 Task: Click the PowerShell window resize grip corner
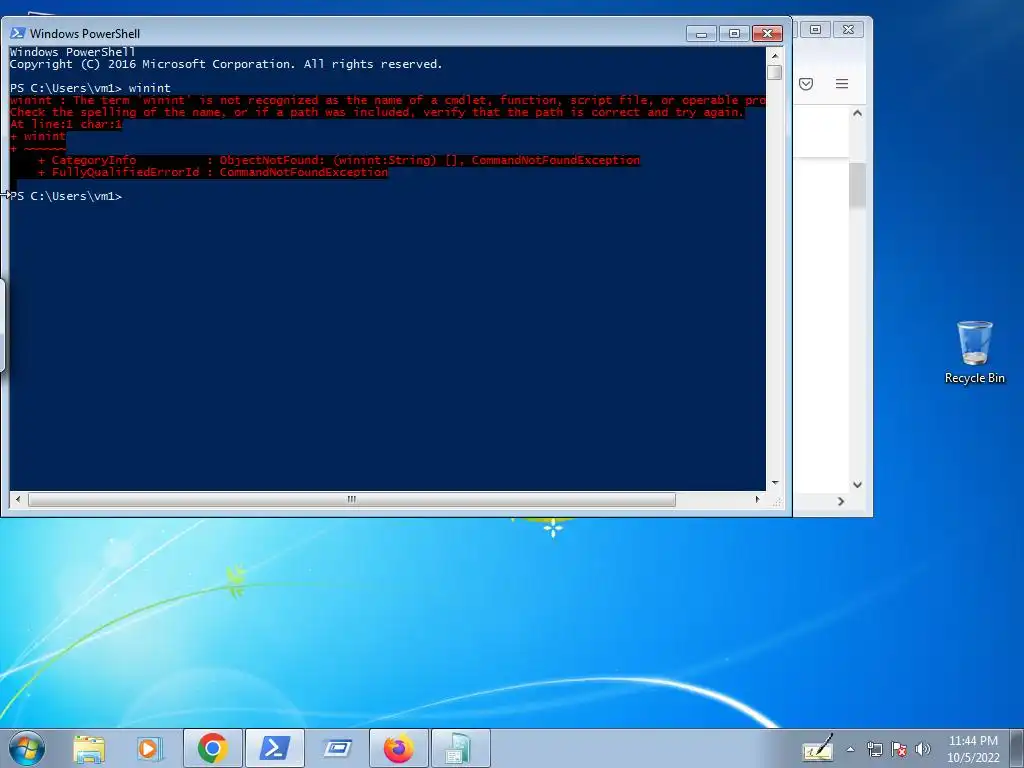point(776,501)
